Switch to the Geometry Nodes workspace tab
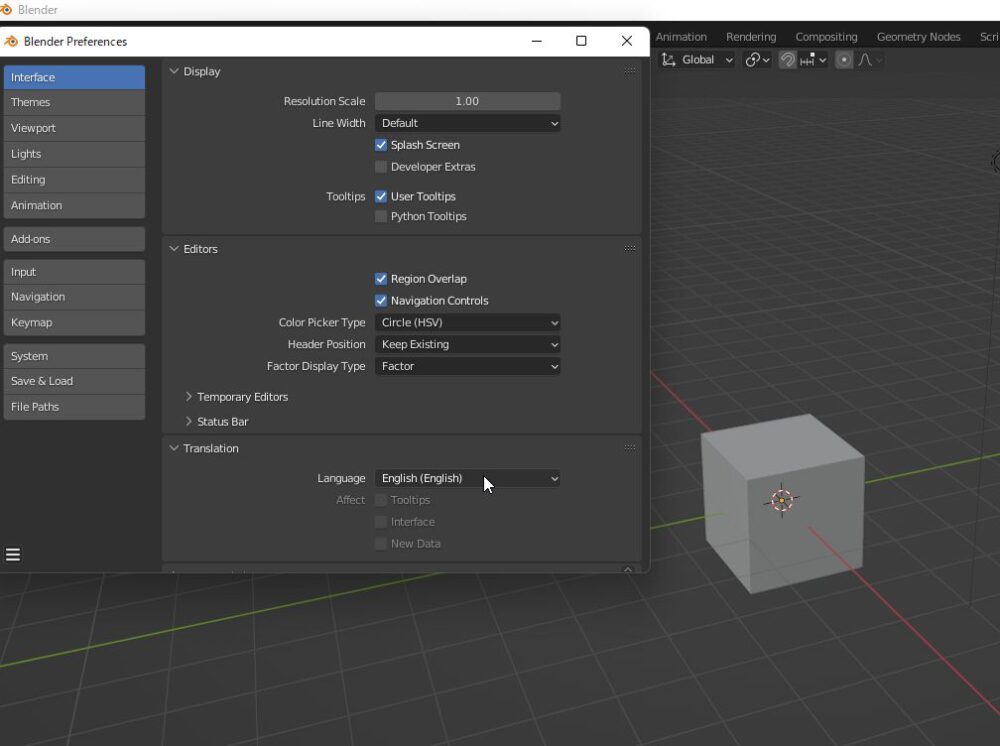The width and height of the screenshot is (1000, 746). tap(918, 37)
